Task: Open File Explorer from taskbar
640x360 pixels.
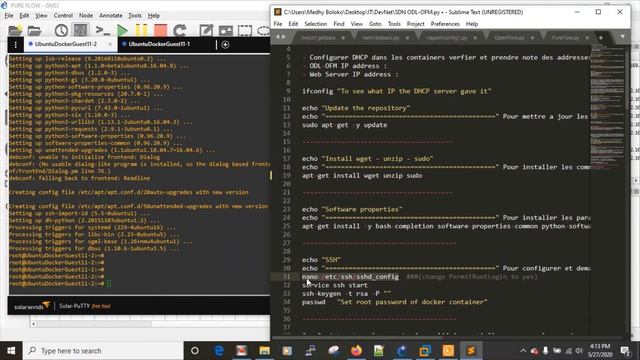Action: [264, 351]
